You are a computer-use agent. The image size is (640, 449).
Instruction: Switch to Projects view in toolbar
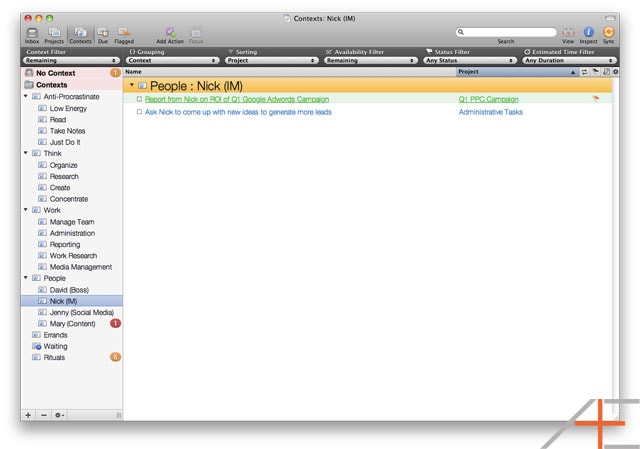pyautogui.click(x=54, y=36)
